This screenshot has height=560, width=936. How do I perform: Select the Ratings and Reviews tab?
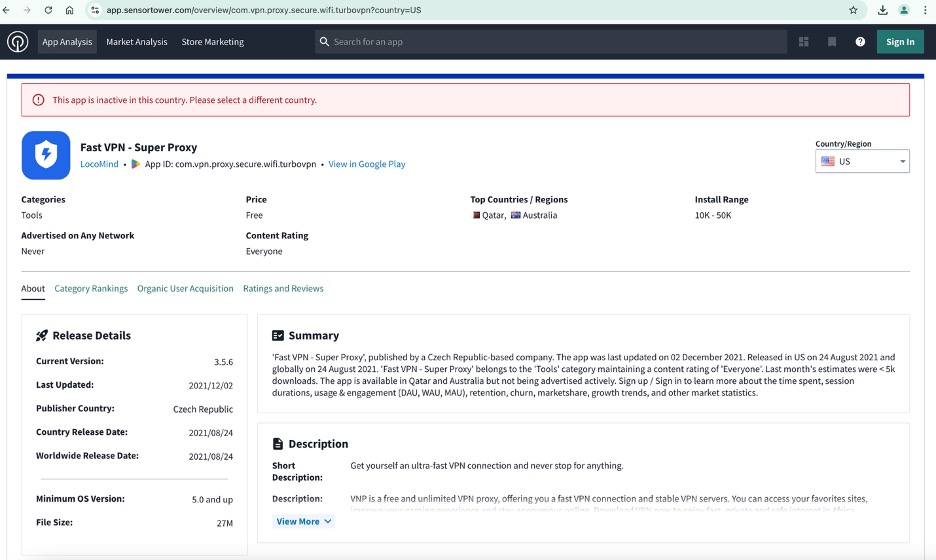[283, 289]
